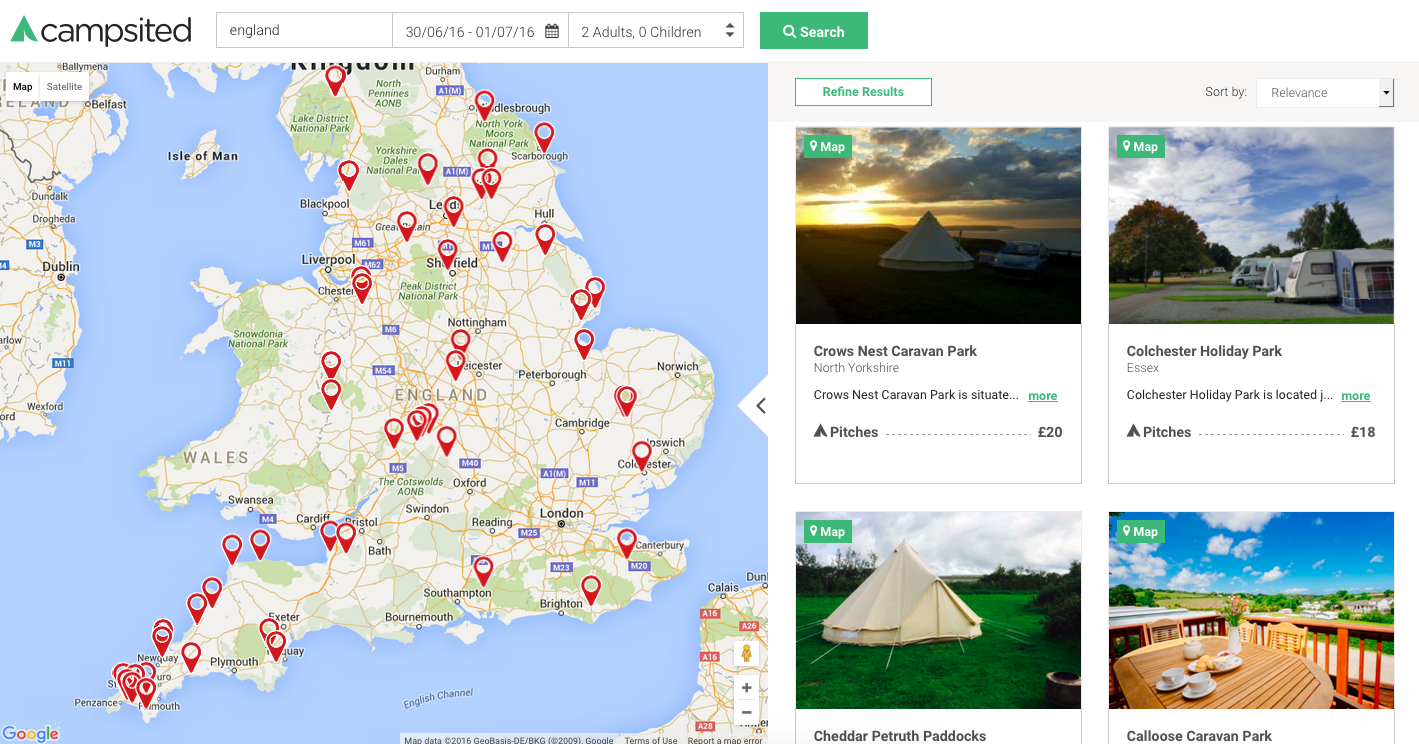This screenshot has height=744, width=1419.
Task: Open the Refine Results panel
Action: [x=862, y=91]
